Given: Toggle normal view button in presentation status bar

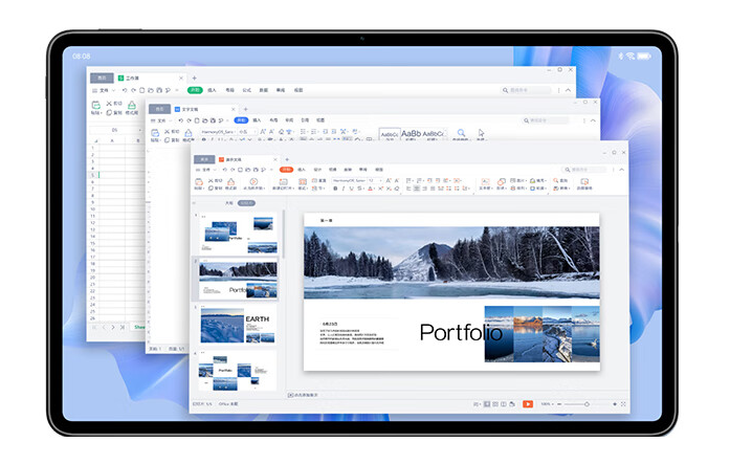Looking at the screenshot, I should click(487, 404).
